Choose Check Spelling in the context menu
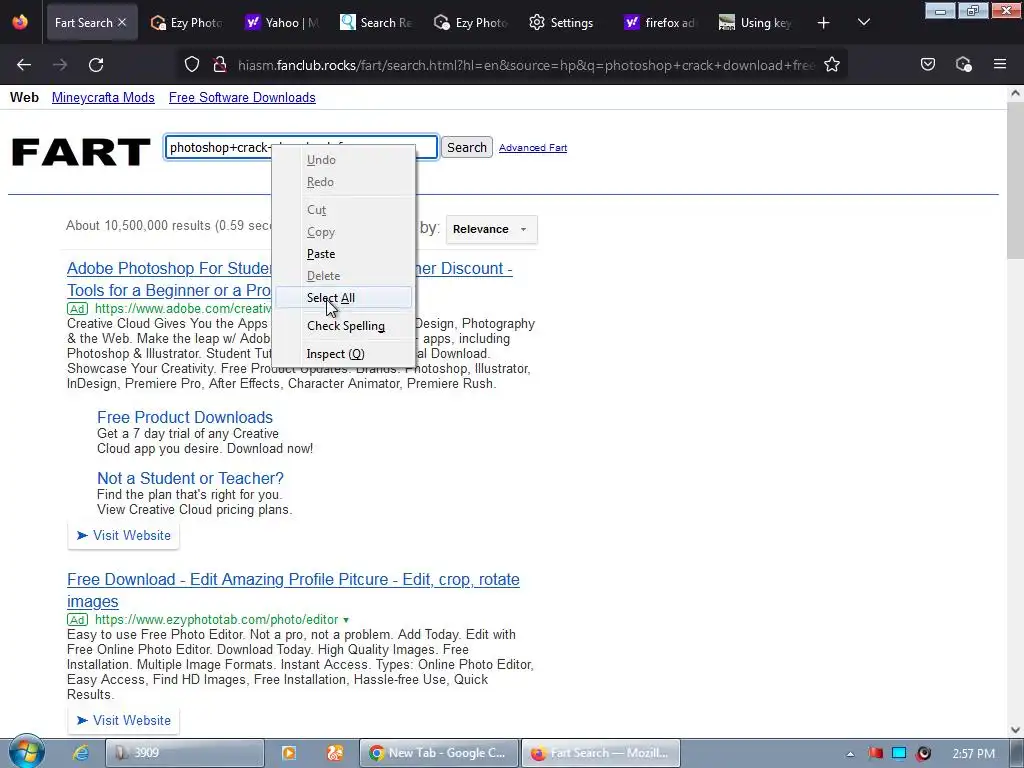Screen dimensions: 1024x768 pyautogui.click(x=344, y=326)
